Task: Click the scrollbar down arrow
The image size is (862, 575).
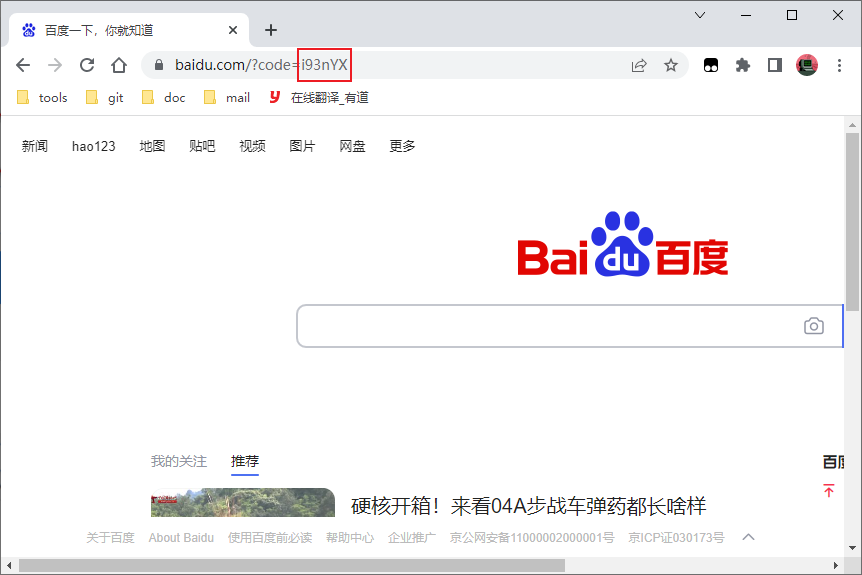Action: 852,548
